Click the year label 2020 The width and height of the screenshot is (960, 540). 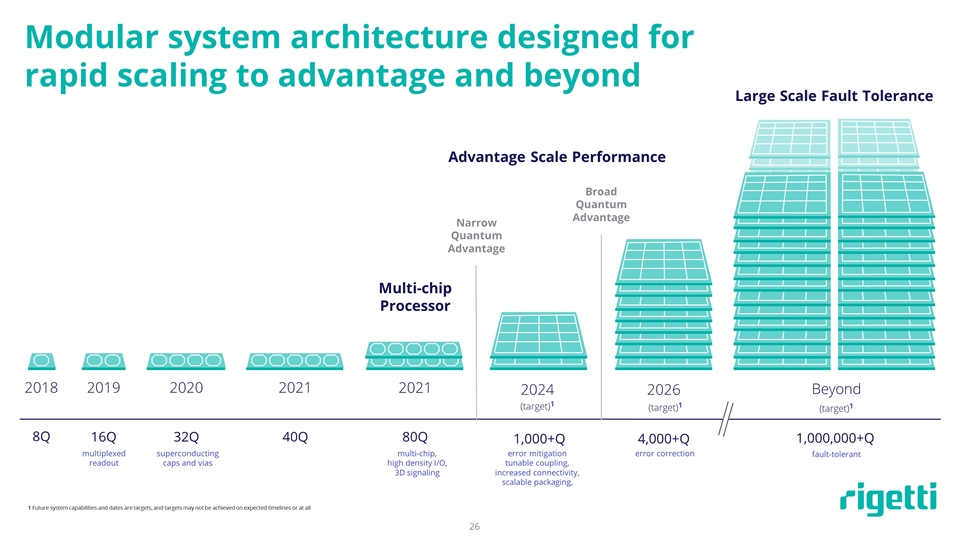pos(186,388)
